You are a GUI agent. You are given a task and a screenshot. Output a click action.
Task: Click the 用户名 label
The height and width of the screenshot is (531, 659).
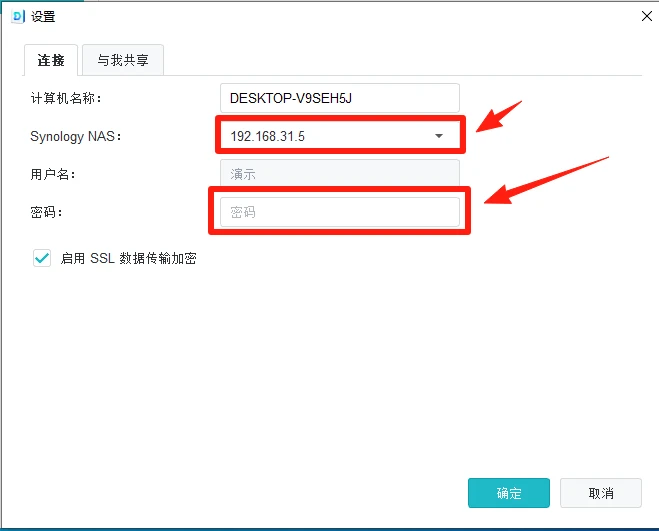pos(53,174)
